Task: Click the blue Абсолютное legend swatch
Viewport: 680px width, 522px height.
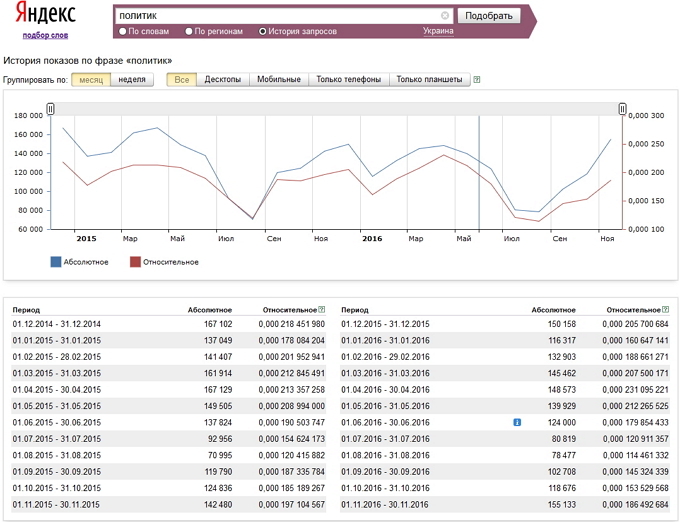Action: coord(56,262)
